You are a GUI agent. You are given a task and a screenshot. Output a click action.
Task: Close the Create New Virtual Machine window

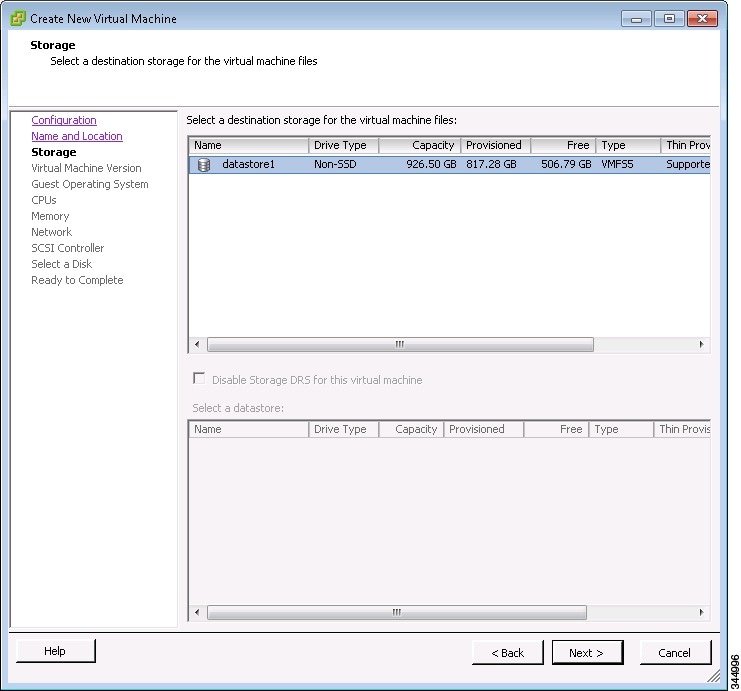click(703, 19)
